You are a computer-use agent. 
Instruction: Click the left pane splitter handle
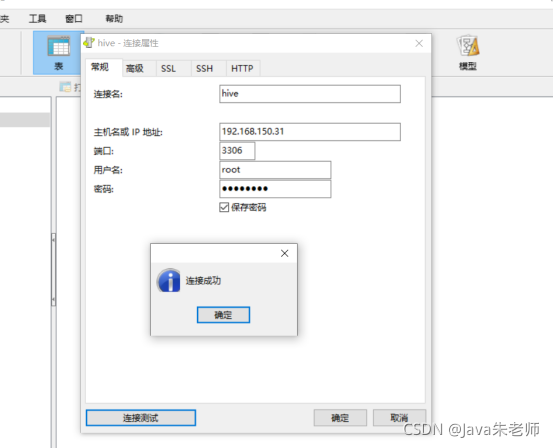click(x=53, y=269)
